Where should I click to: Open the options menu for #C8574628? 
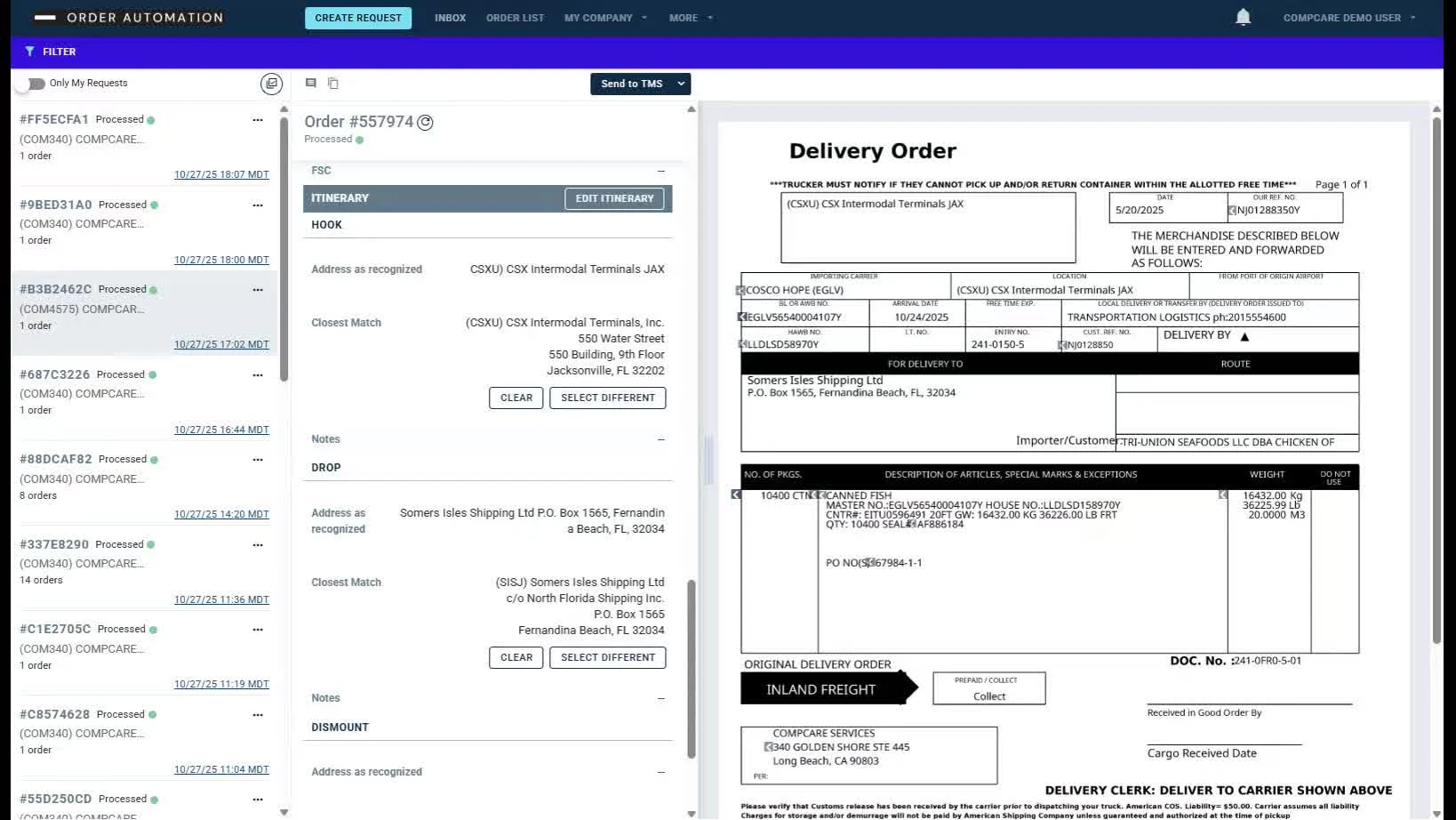click(258, 714)
